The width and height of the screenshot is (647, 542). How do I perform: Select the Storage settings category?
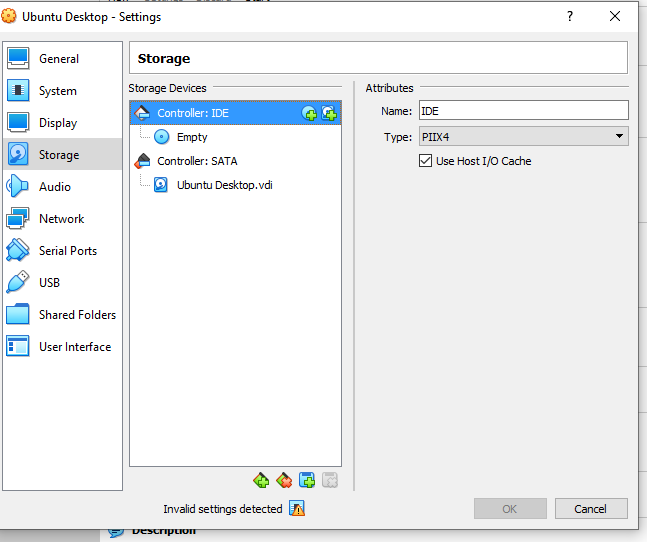pos(62,155)
